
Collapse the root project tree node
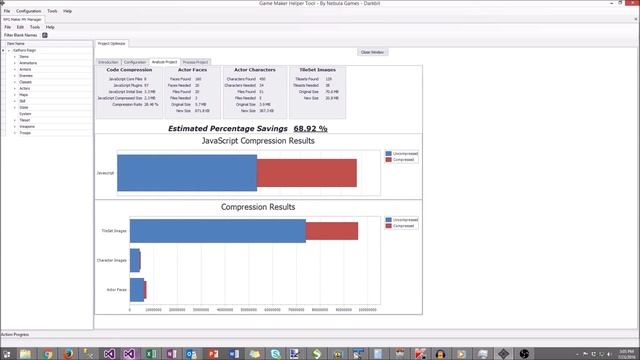pos(9,50)
